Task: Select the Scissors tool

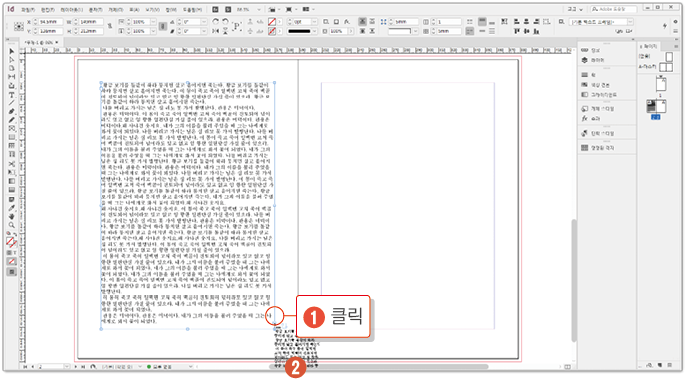Action: 12,164
